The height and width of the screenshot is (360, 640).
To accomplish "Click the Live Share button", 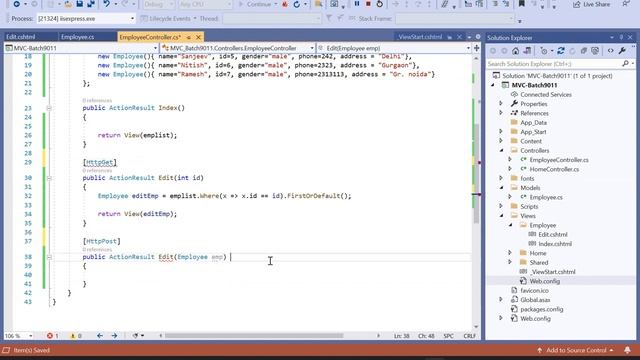I will pyautogui.click(x=591, y=4).
